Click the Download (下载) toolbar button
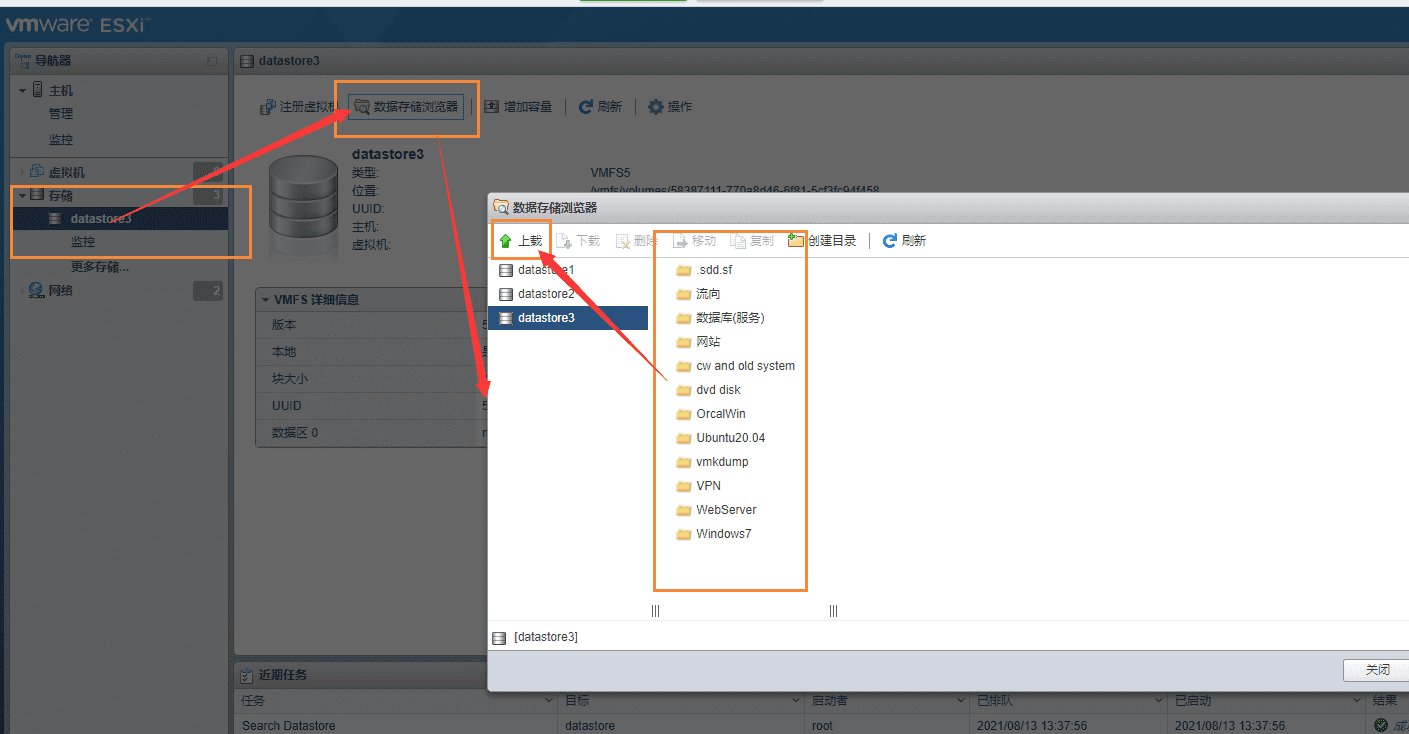Viewport: 1409px width, 734px height. click(x=578, y=241)
